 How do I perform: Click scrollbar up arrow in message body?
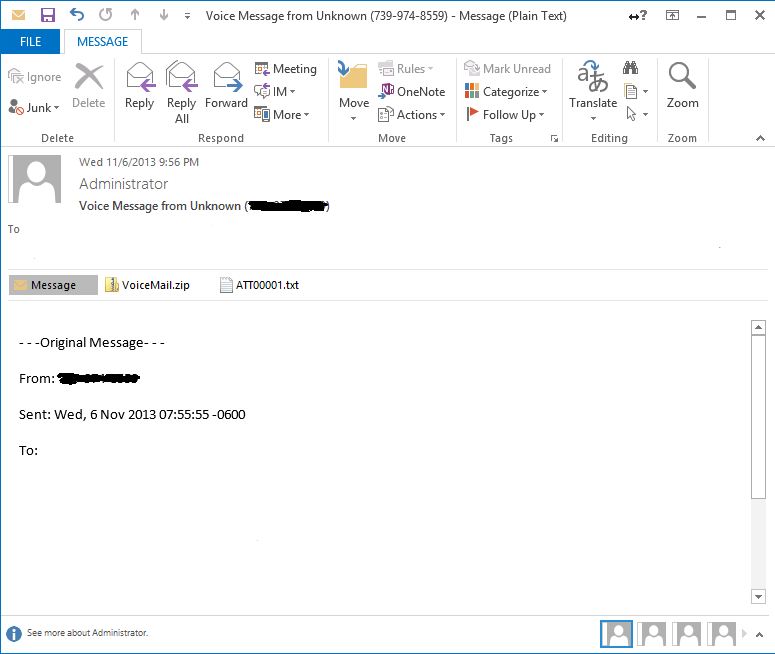point(758,327)
